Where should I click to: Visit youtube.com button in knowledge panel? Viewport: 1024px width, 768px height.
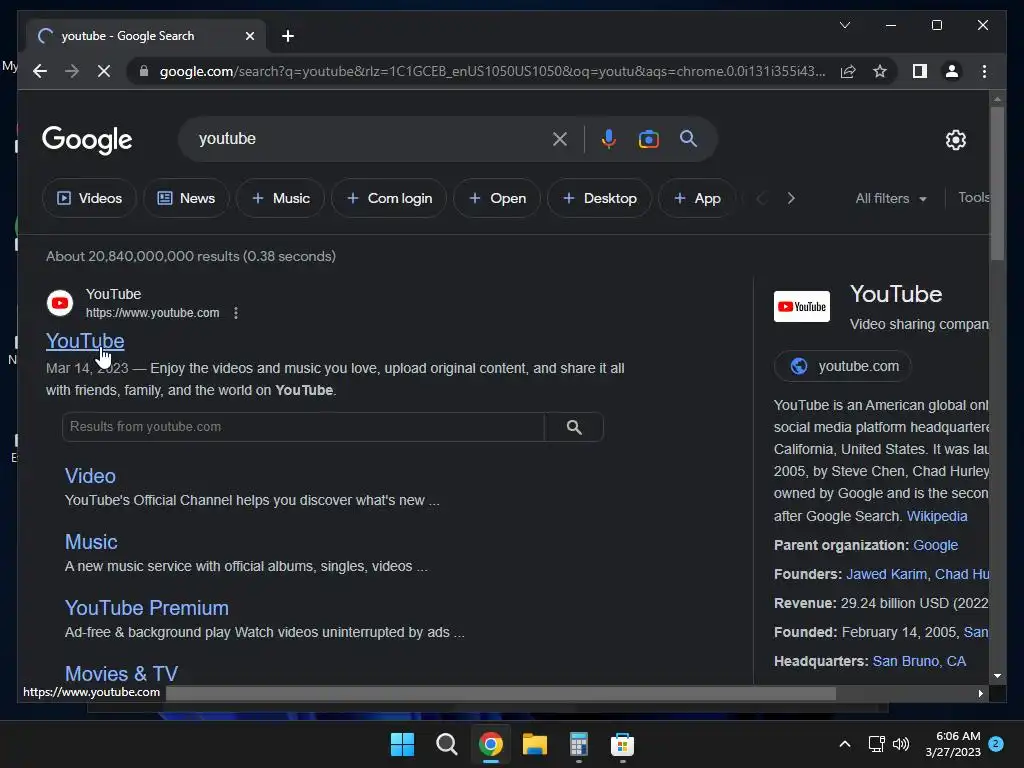tap(842, 366)
